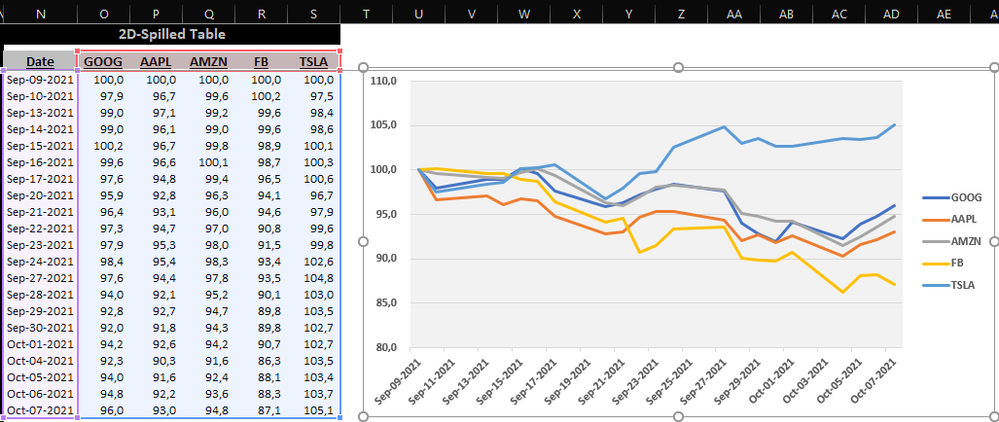999x422 pixels.
Task: Click the AMZN legend entry in chart
Action: [954, 241]
